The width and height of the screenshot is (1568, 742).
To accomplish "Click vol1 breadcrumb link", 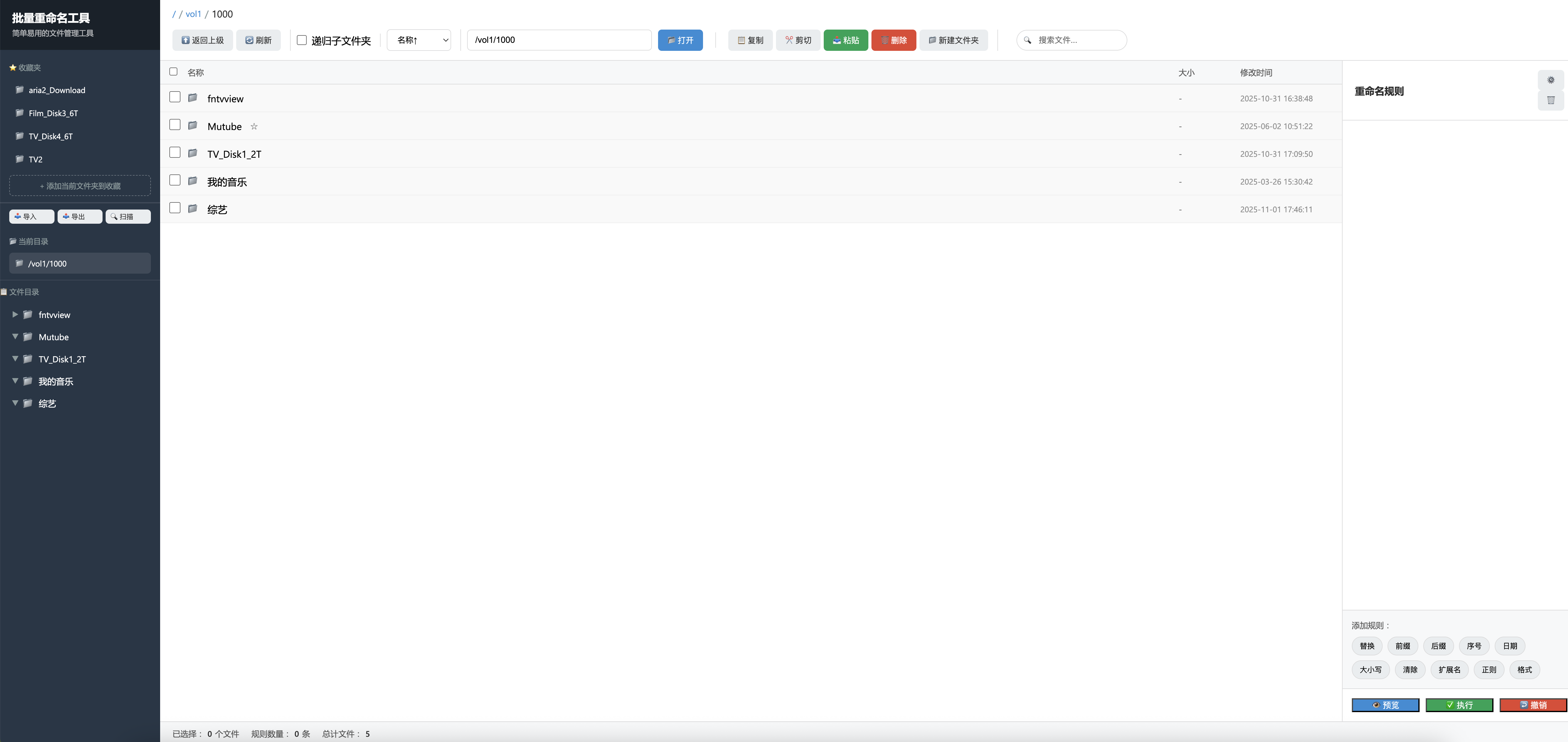I will click(193, 14).
